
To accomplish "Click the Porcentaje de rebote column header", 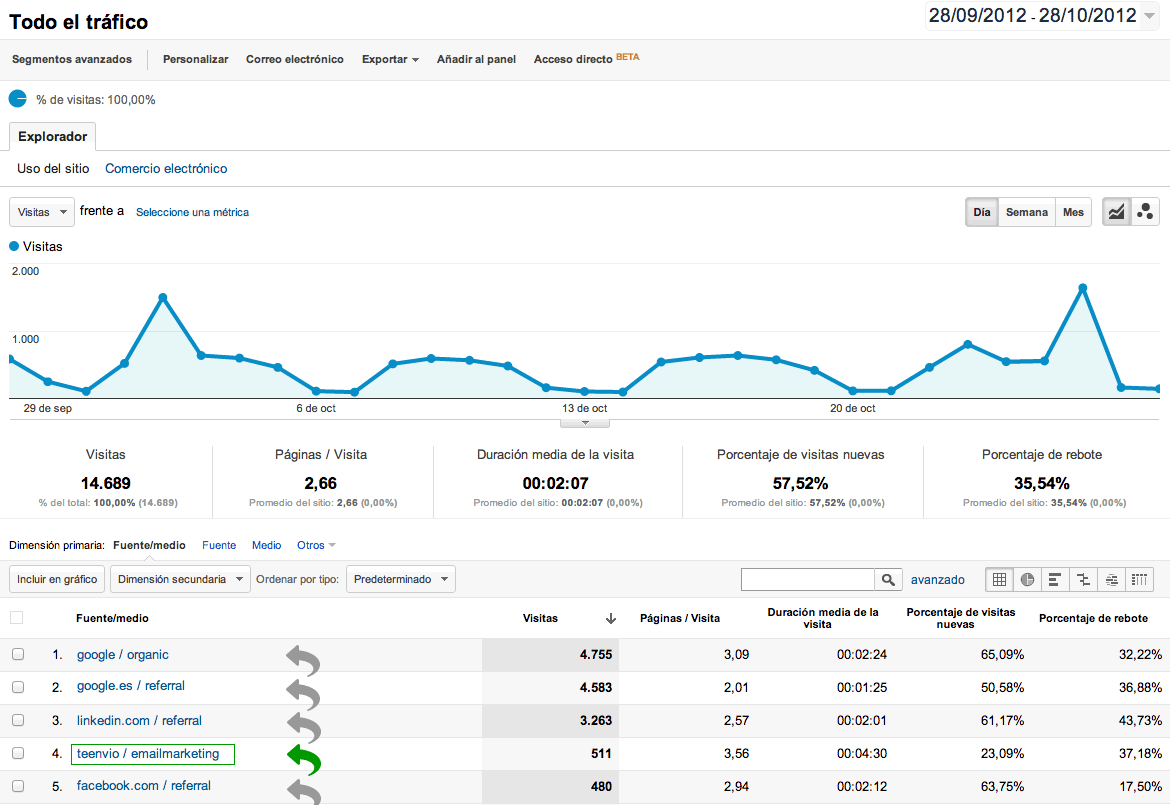I will coord(1093,618).
